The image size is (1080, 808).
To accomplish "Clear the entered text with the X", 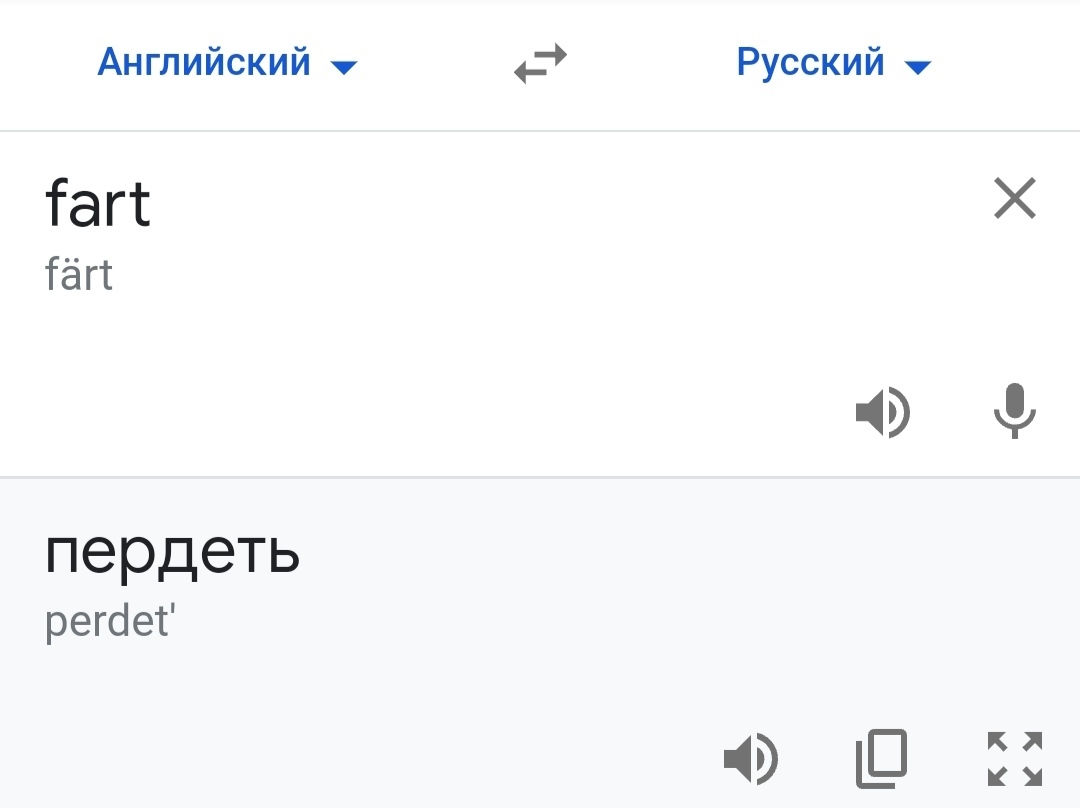I will (x=1015, y=199).
